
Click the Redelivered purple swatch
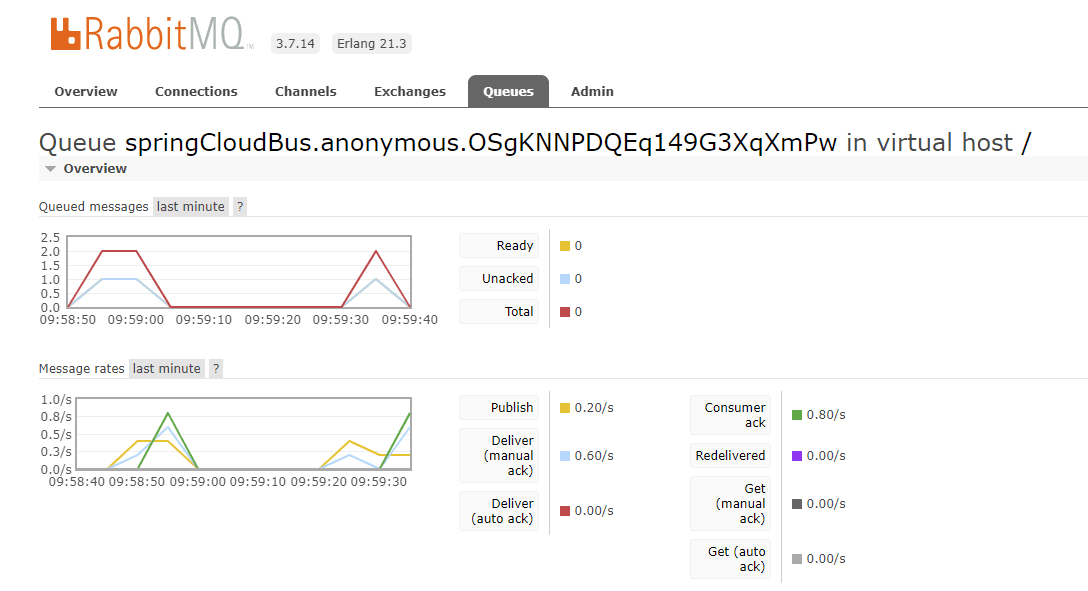(x=797, y=456)
